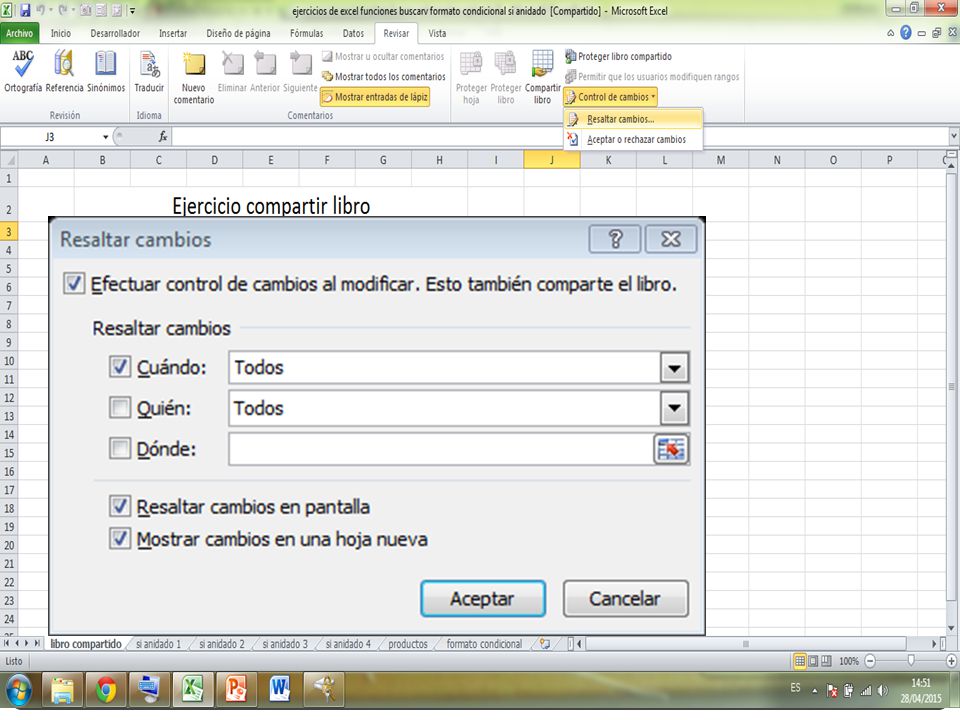The height and width of the screenshot is (720, 960).
Task: Switch to the 'si anidado 1' sheet tab
Action: pos(159,644)
